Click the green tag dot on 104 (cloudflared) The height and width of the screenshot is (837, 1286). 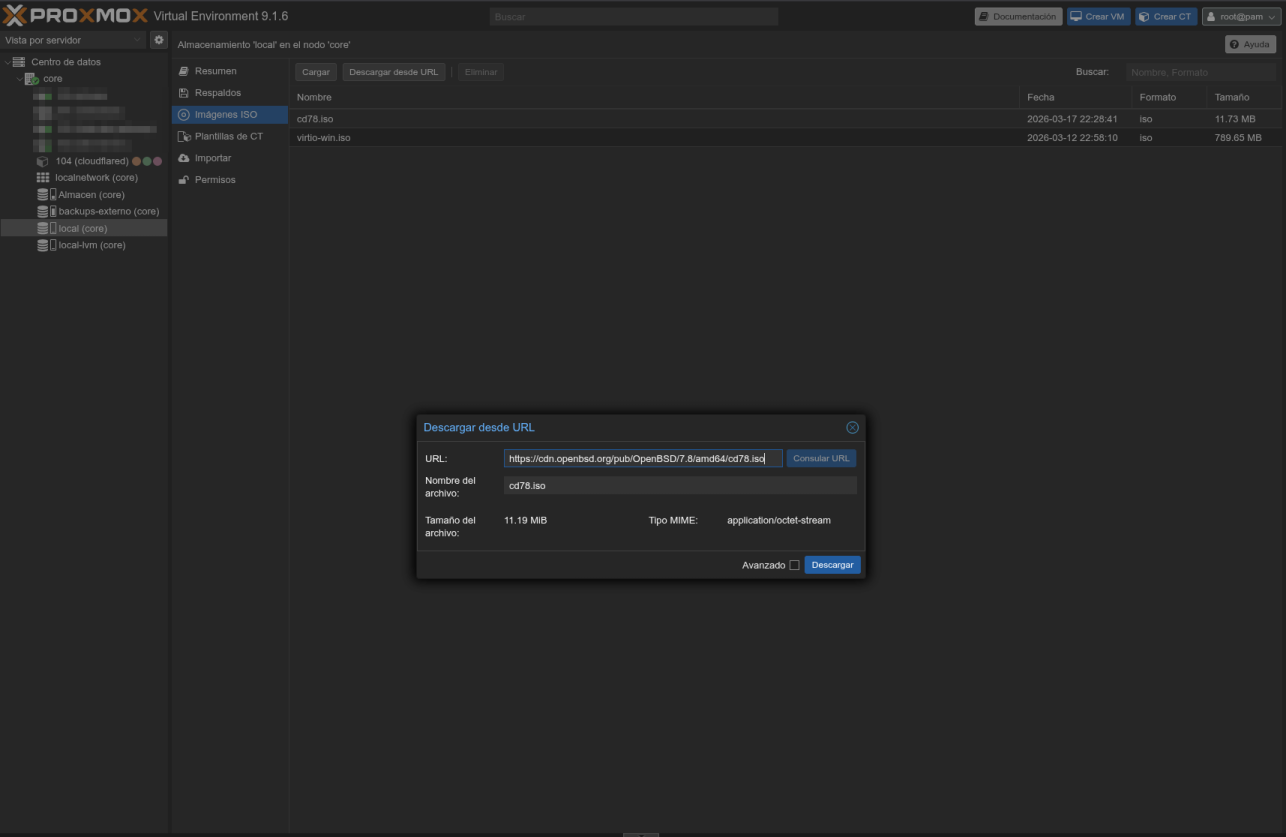(x=147, y=161)
